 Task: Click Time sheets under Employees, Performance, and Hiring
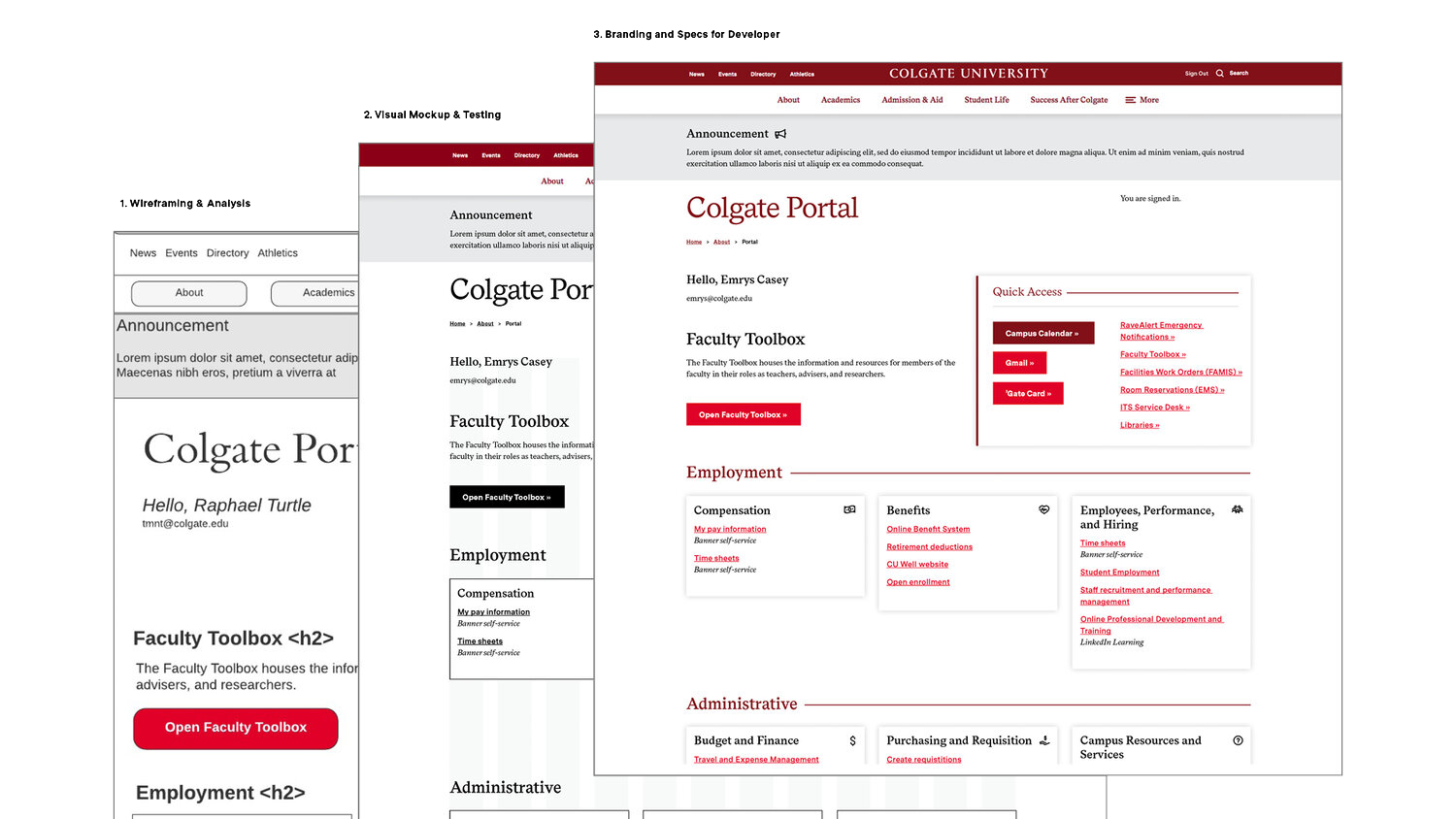coord(1103,543)
